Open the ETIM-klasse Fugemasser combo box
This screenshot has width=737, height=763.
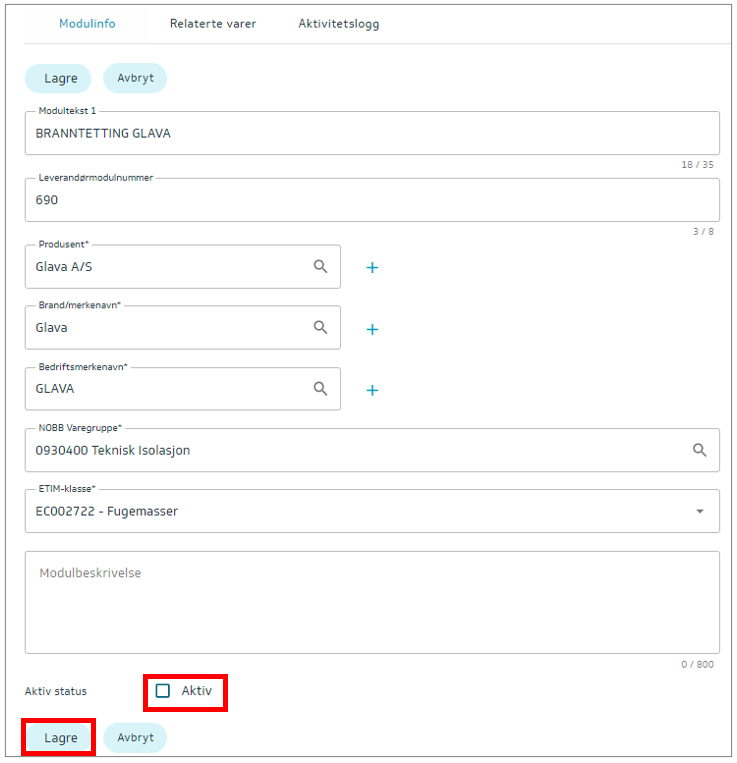(350, 512)
